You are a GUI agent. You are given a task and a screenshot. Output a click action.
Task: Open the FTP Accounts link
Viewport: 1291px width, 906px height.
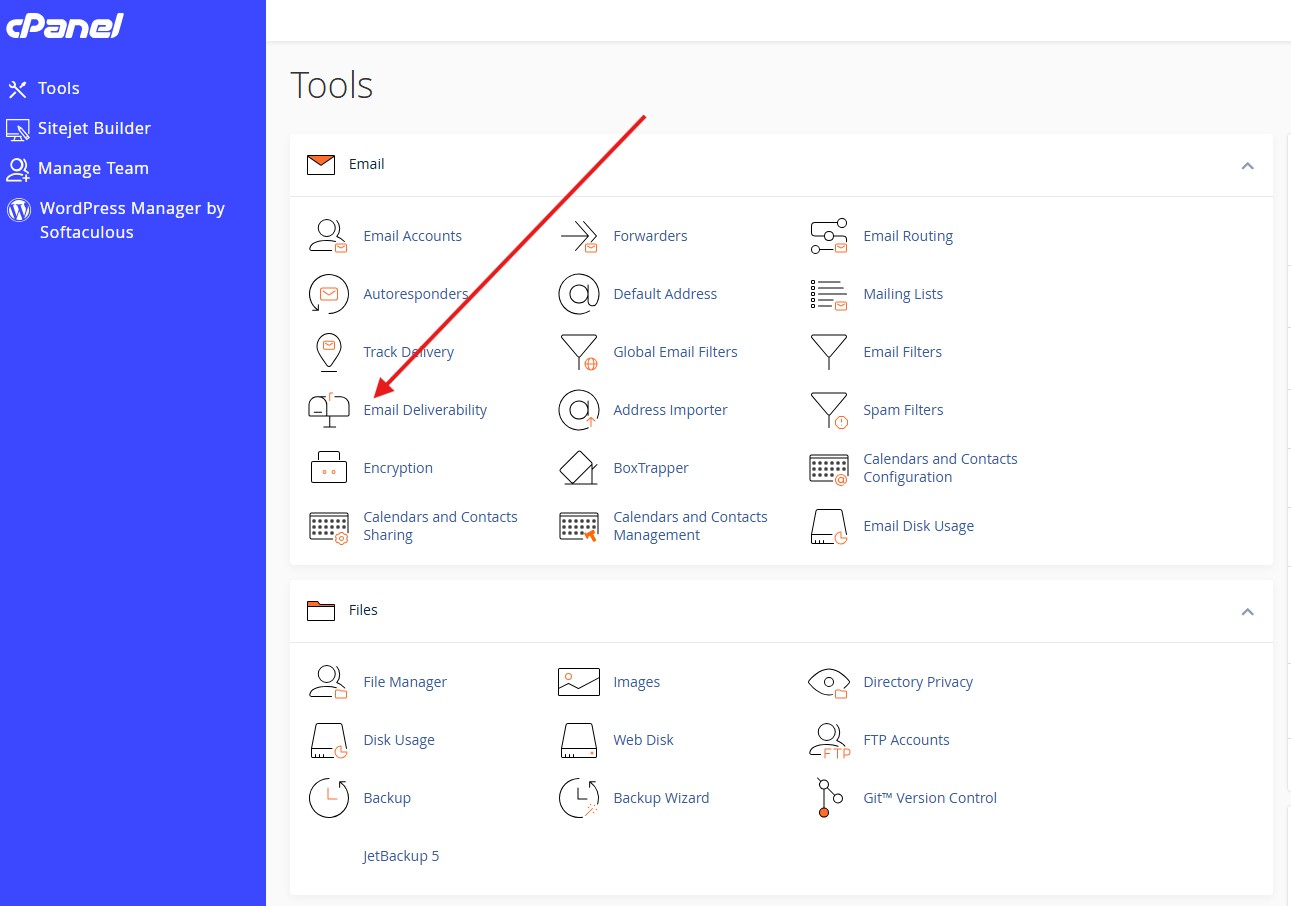[x=906, y=740]
